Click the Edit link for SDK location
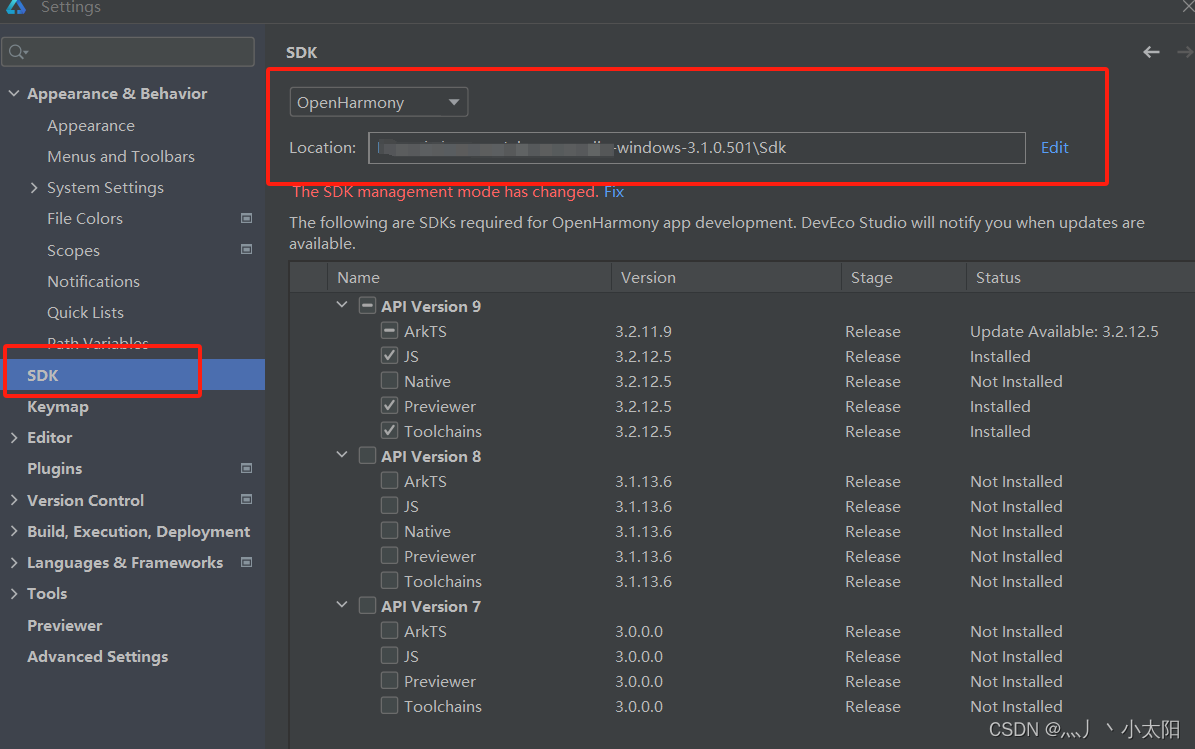 [1055, 147]
